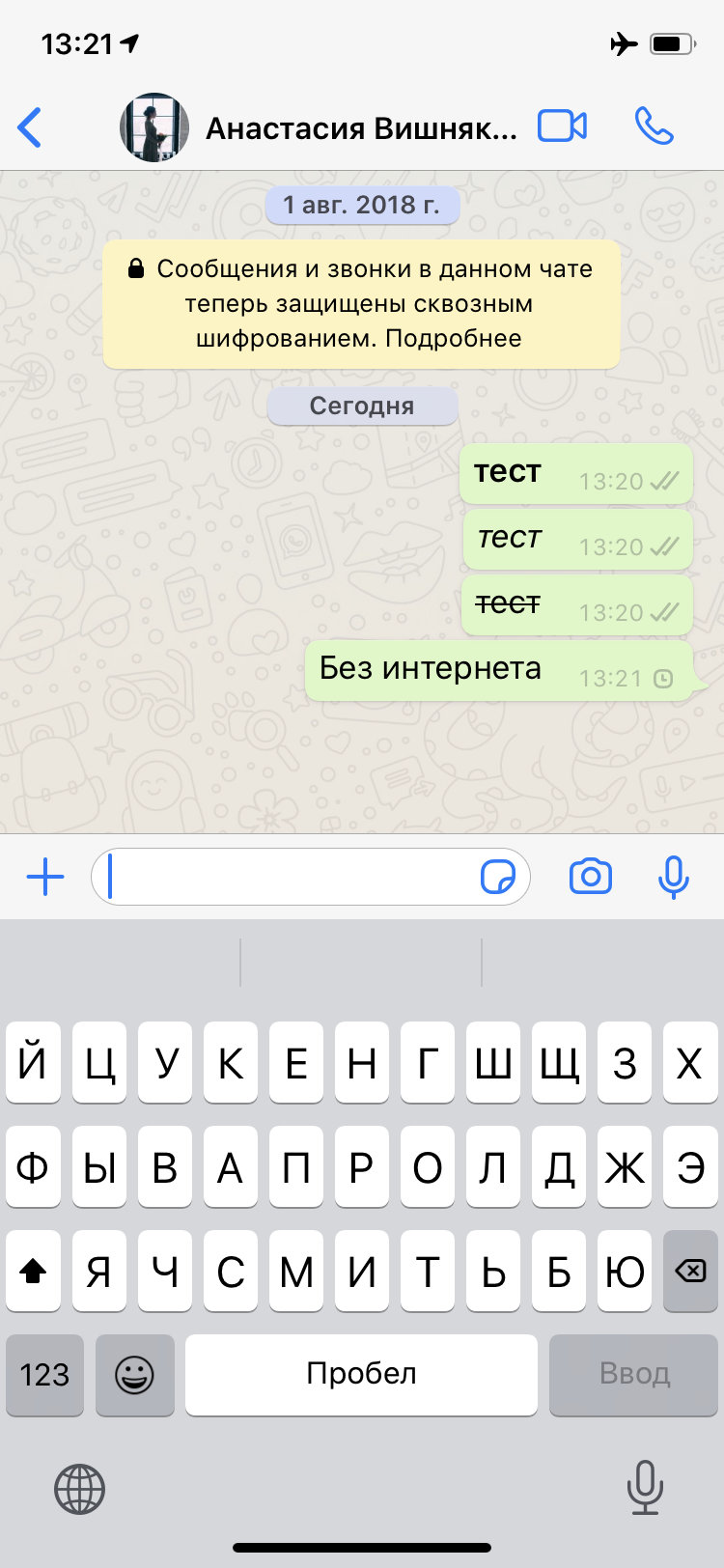Go back using the blue chevron

[x=30, y=127]
